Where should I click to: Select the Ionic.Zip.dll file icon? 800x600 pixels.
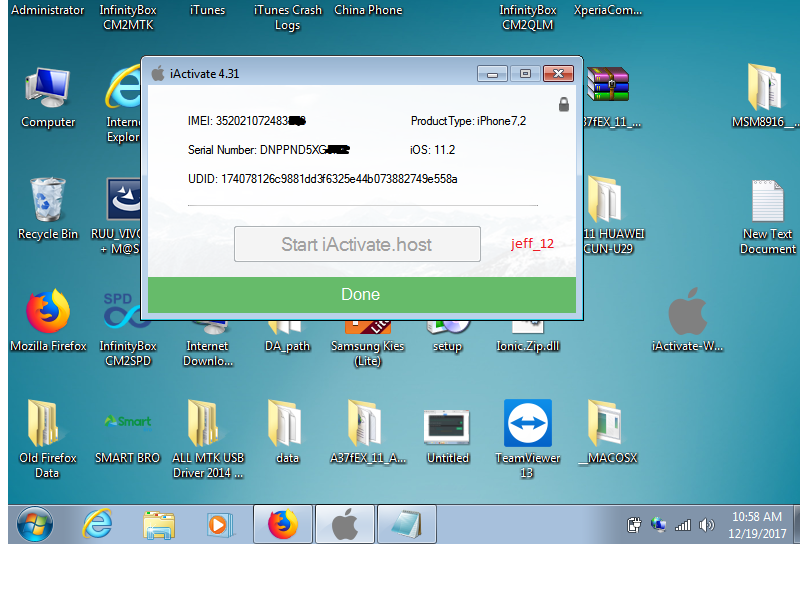[x=528, y=337]
